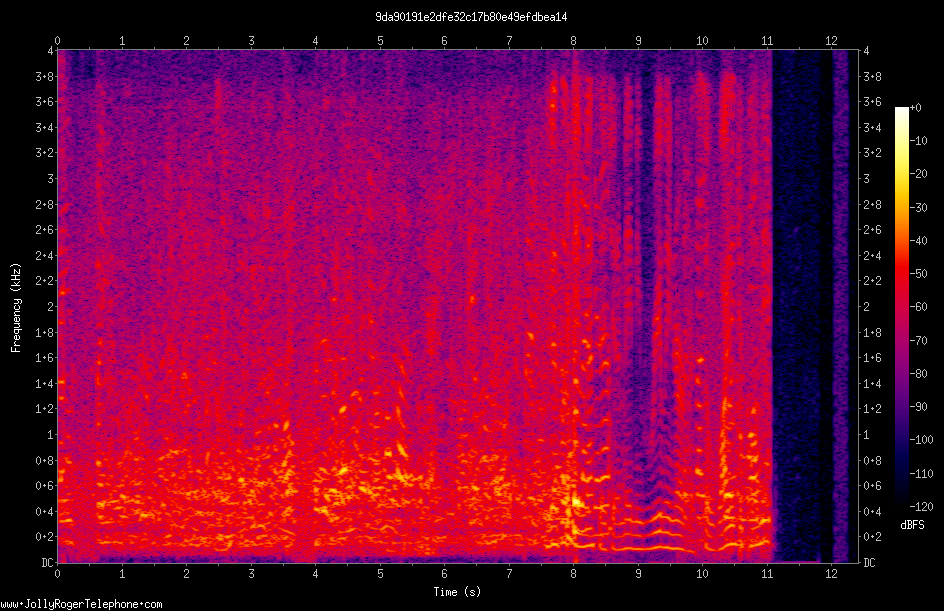Click the '1·2' tick on the right frequency axis
Viewport: 944px width, 611px height.
[x=872, y=409]
